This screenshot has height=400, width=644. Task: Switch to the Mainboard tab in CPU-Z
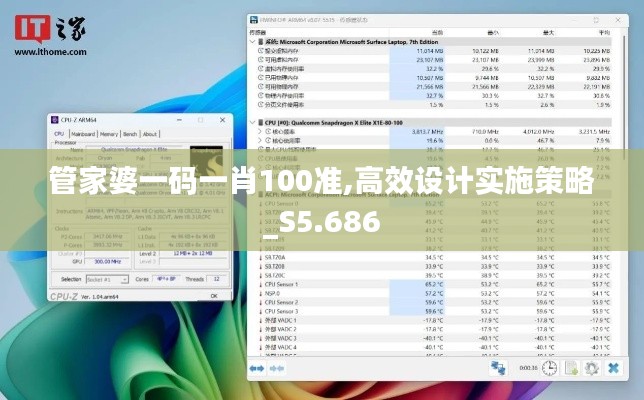click(x=83, y=134)
